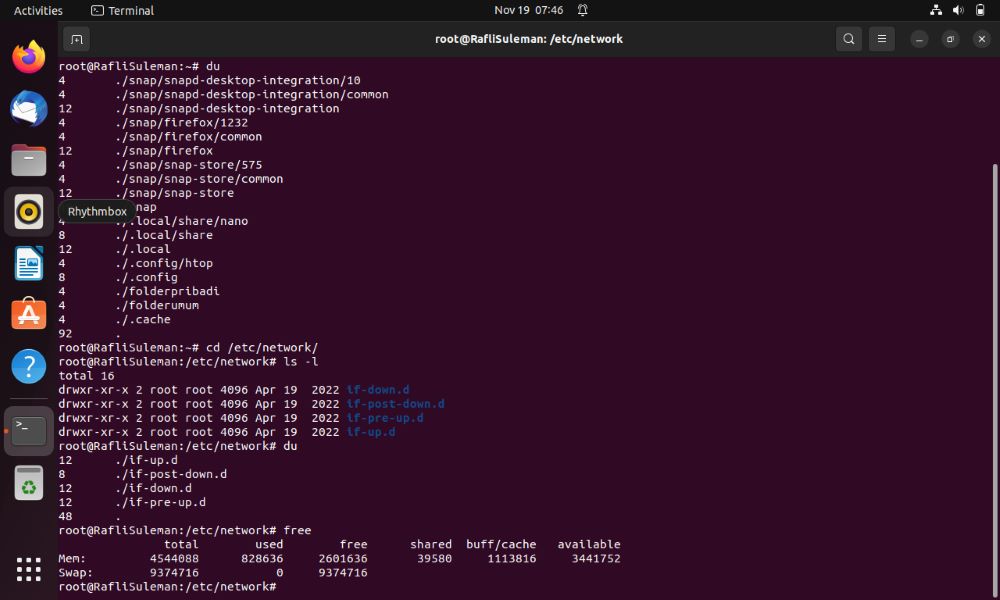The height and width of the screenshot is (600, 1000).
Task: Click the if-down.d directory name in ls output
Action: (378, 390)
